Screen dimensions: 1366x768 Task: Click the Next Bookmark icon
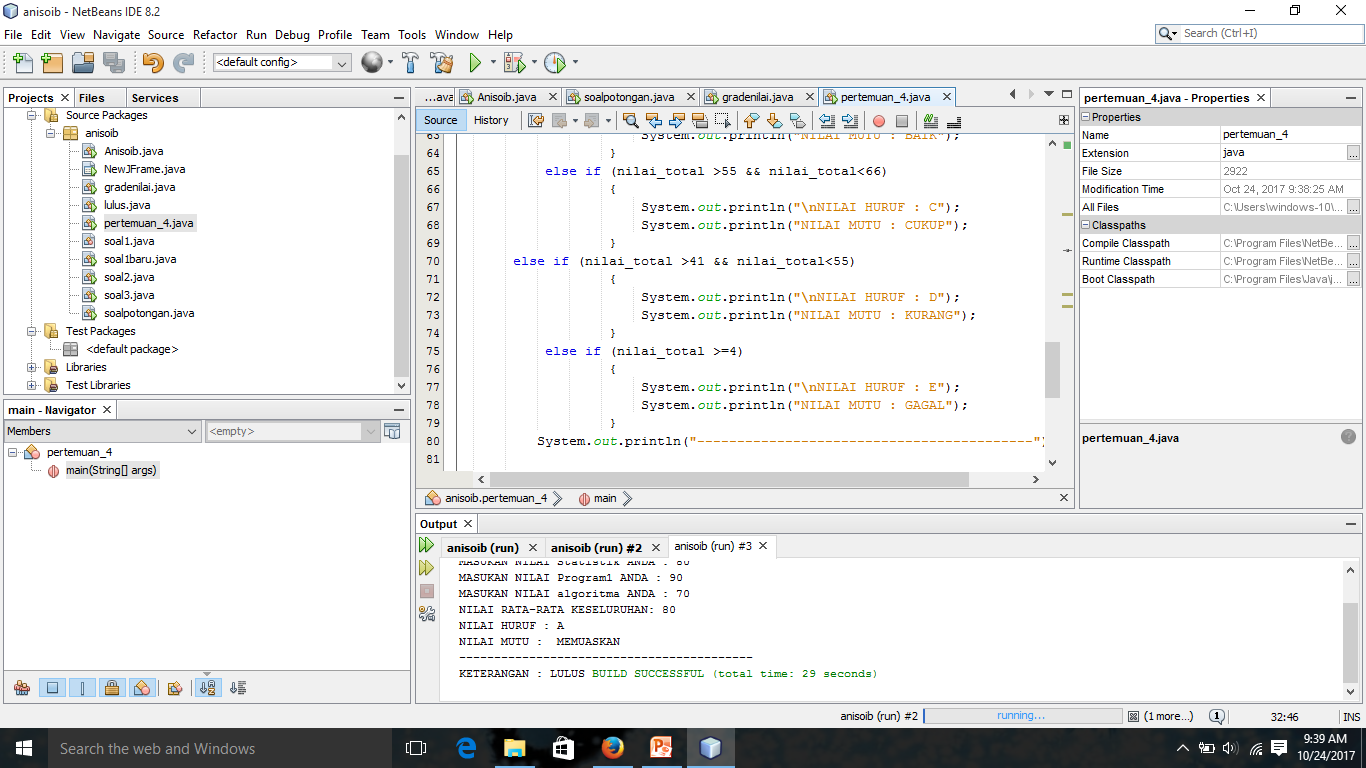coord(773,120)
